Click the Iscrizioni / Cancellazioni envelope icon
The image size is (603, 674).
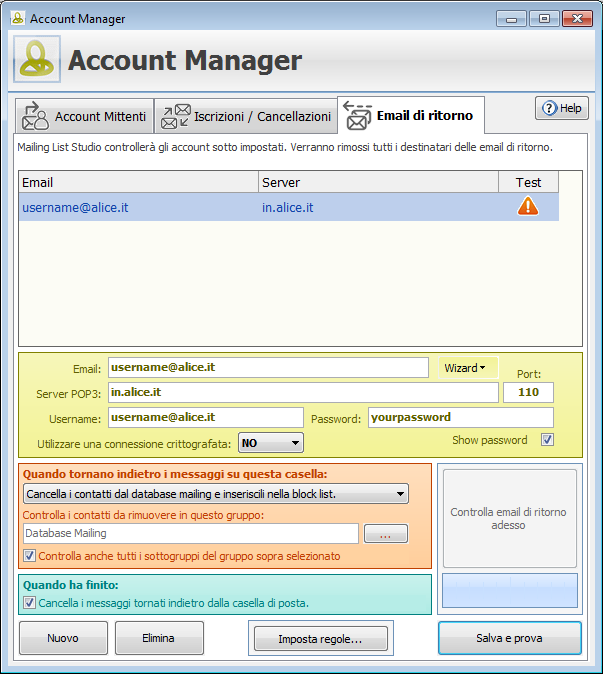click(x=176, y=116)
